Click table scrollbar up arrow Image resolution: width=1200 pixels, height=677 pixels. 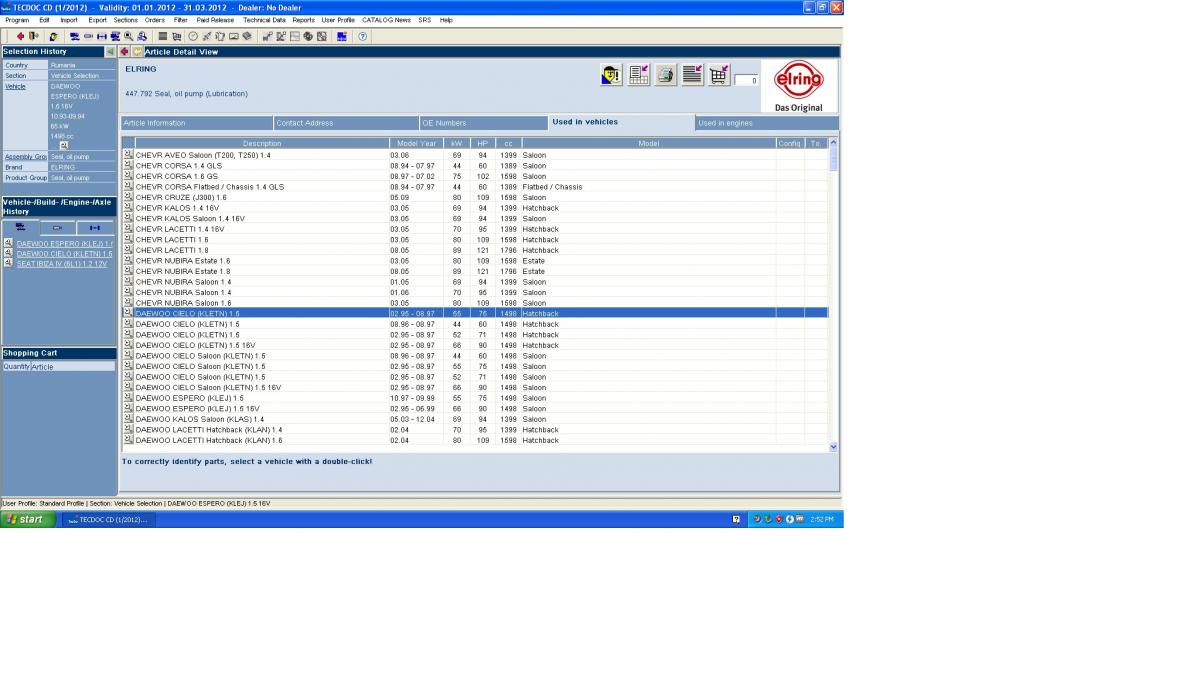pyautogui.click(x=834, y=144)
